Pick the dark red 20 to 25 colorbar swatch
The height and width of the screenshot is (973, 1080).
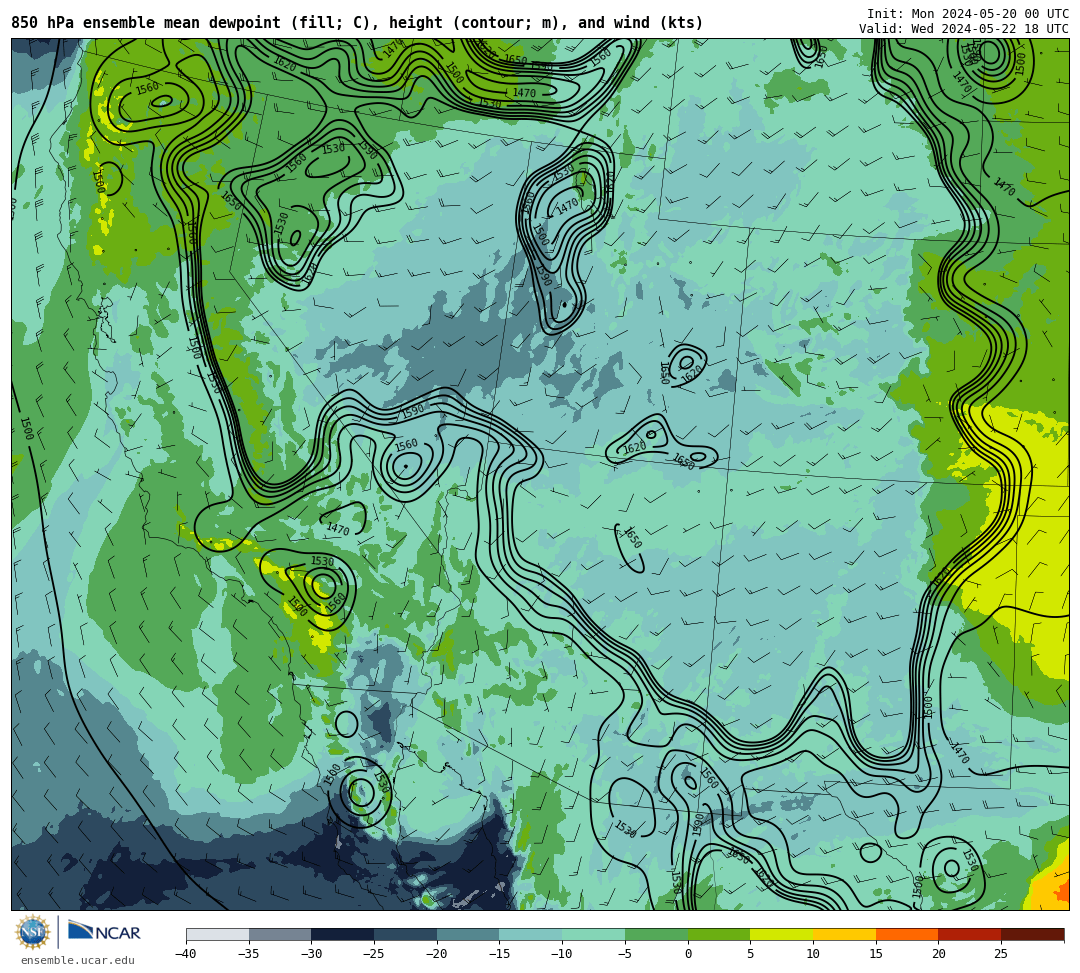[970, 934]
